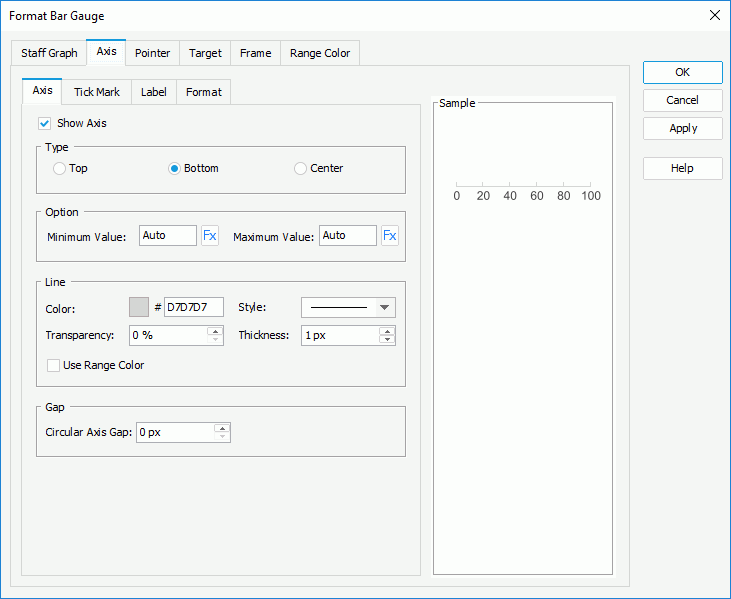731x599 pixels.
Task: Click the hex color field D7D7D7
Action: pos(193,307)
